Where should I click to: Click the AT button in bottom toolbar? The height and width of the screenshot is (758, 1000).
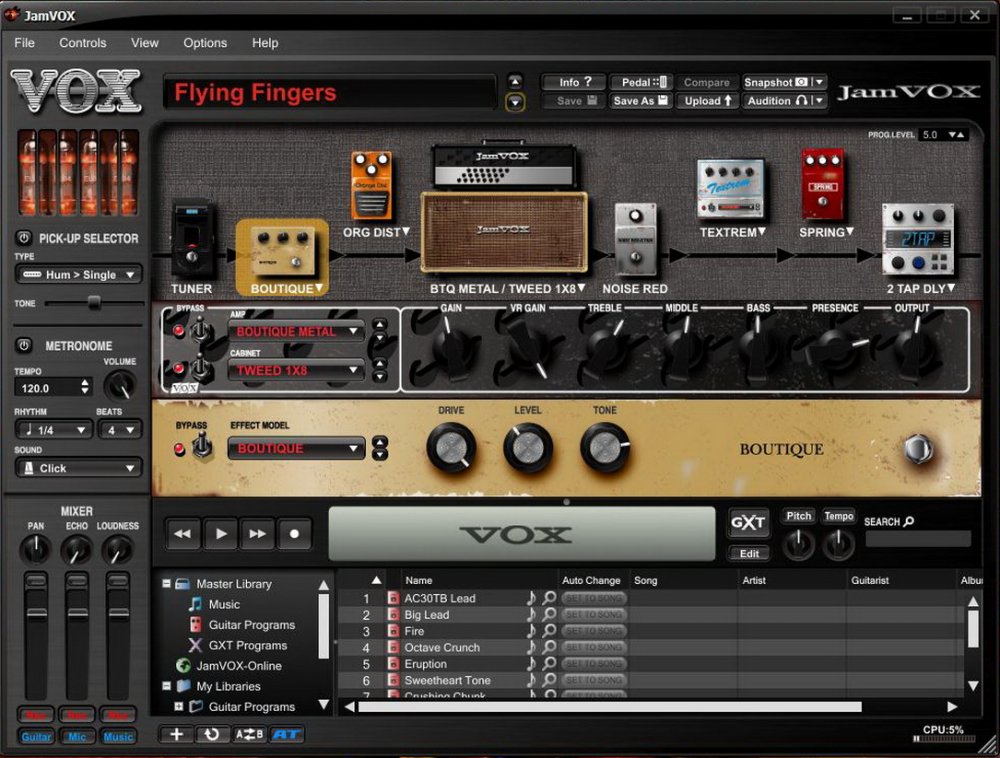[286, 734]
